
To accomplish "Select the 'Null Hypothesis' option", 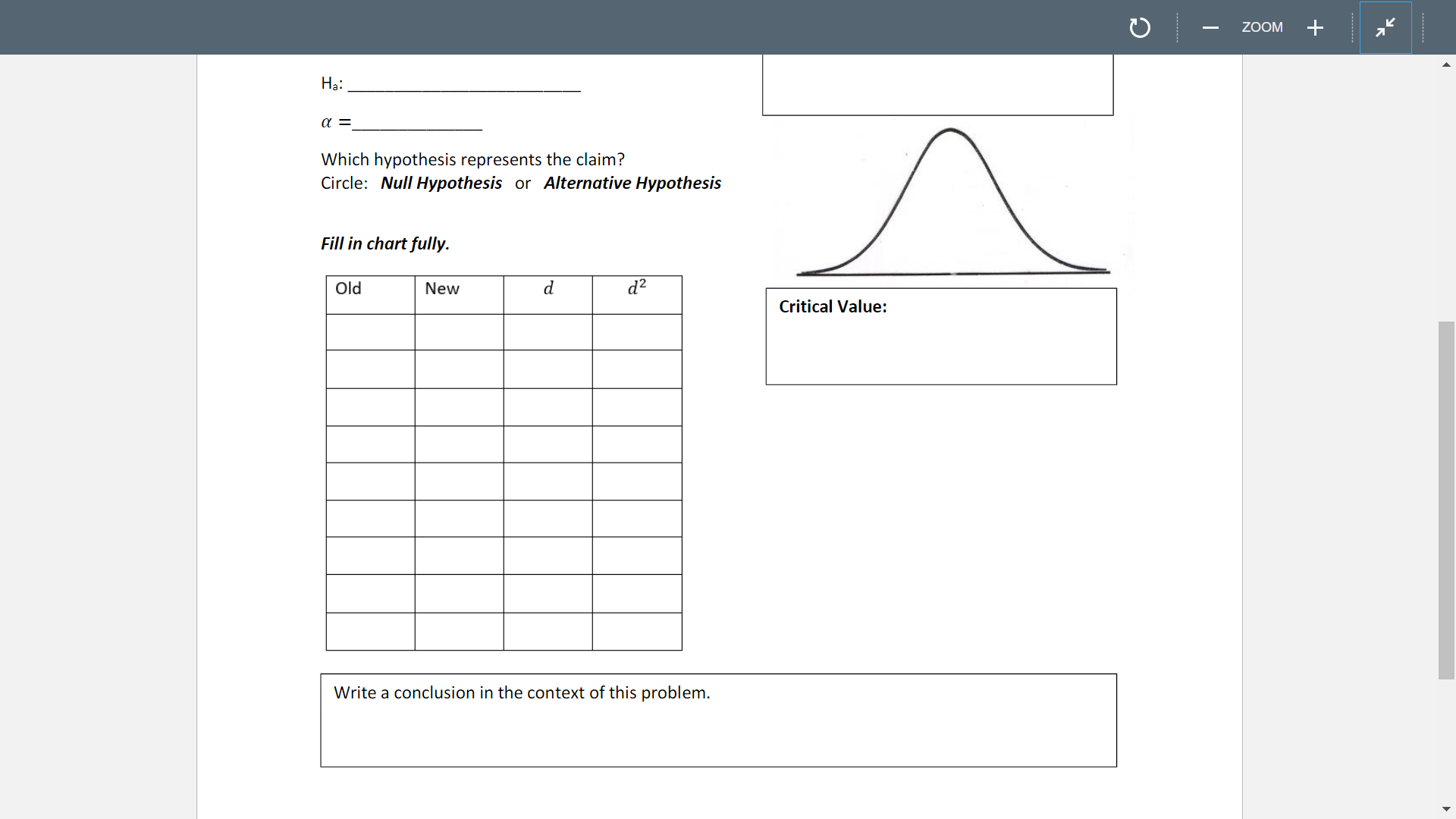I will point(441,183).
